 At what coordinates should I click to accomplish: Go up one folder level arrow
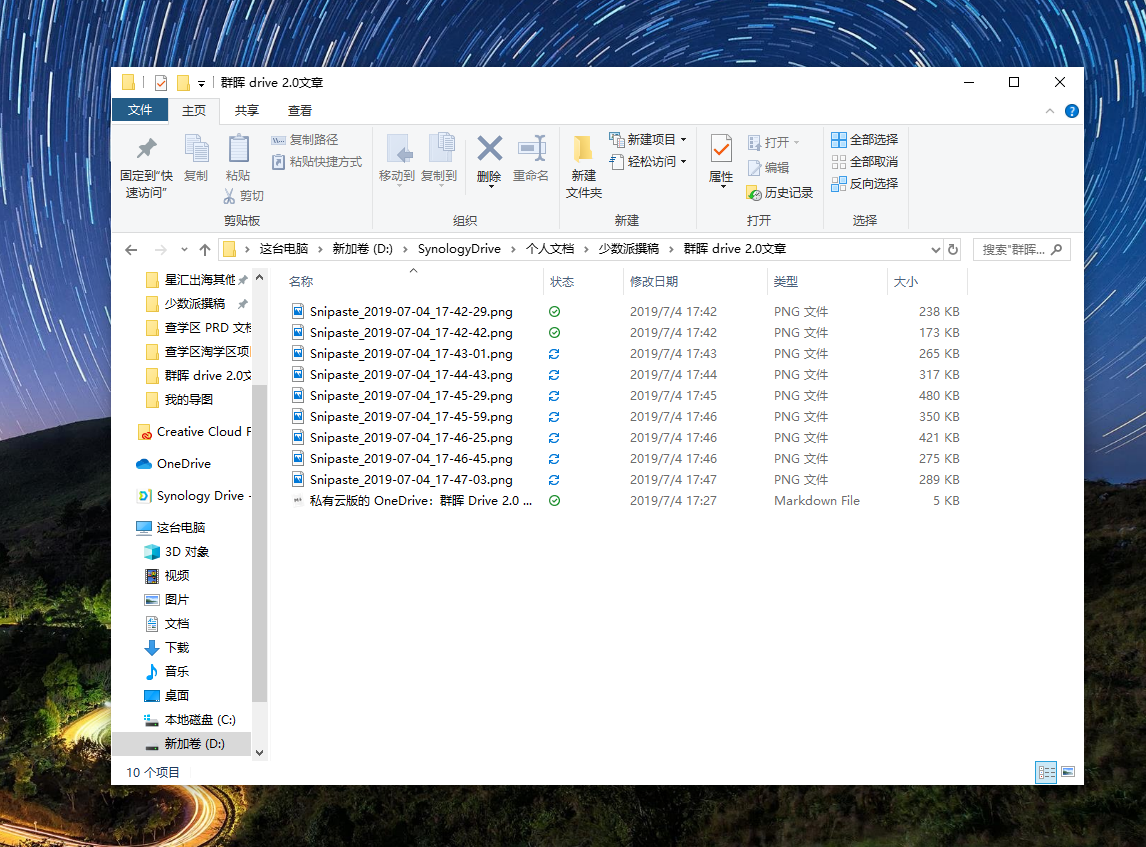[205, 250]
